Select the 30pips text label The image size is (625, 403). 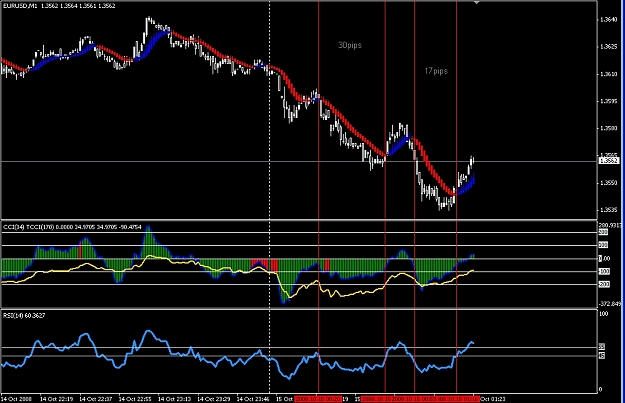(x=350, y=45)
